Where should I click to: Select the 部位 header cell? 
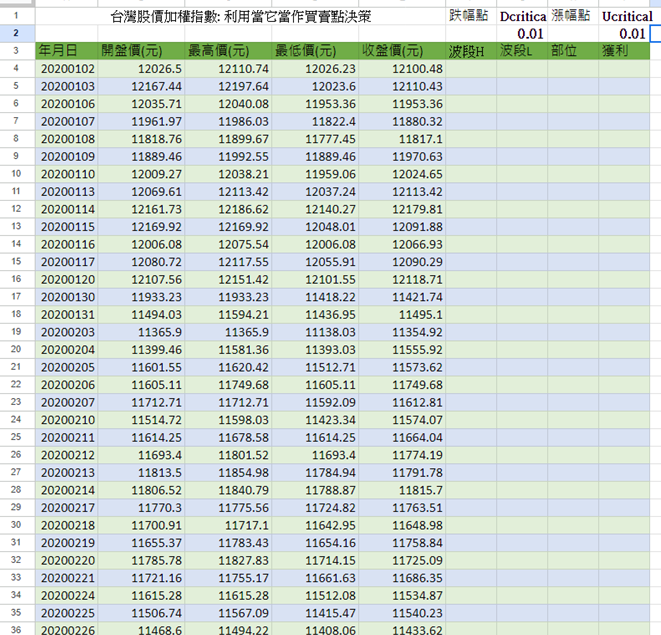(573, 51)
